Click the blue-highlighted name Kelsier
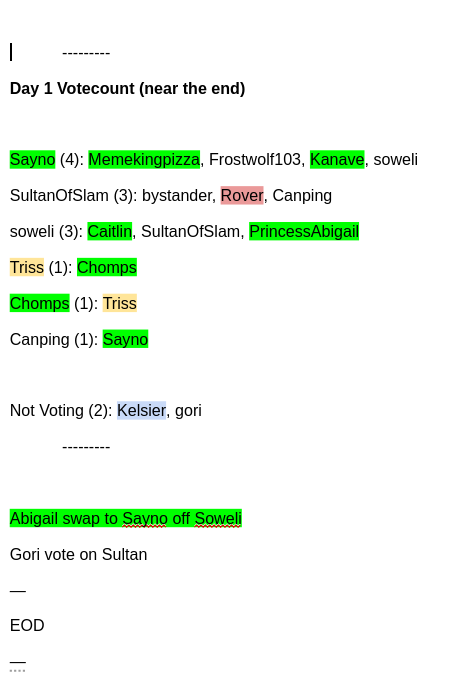Viewport: 456px width, 686px height. [x=141, y=410]
